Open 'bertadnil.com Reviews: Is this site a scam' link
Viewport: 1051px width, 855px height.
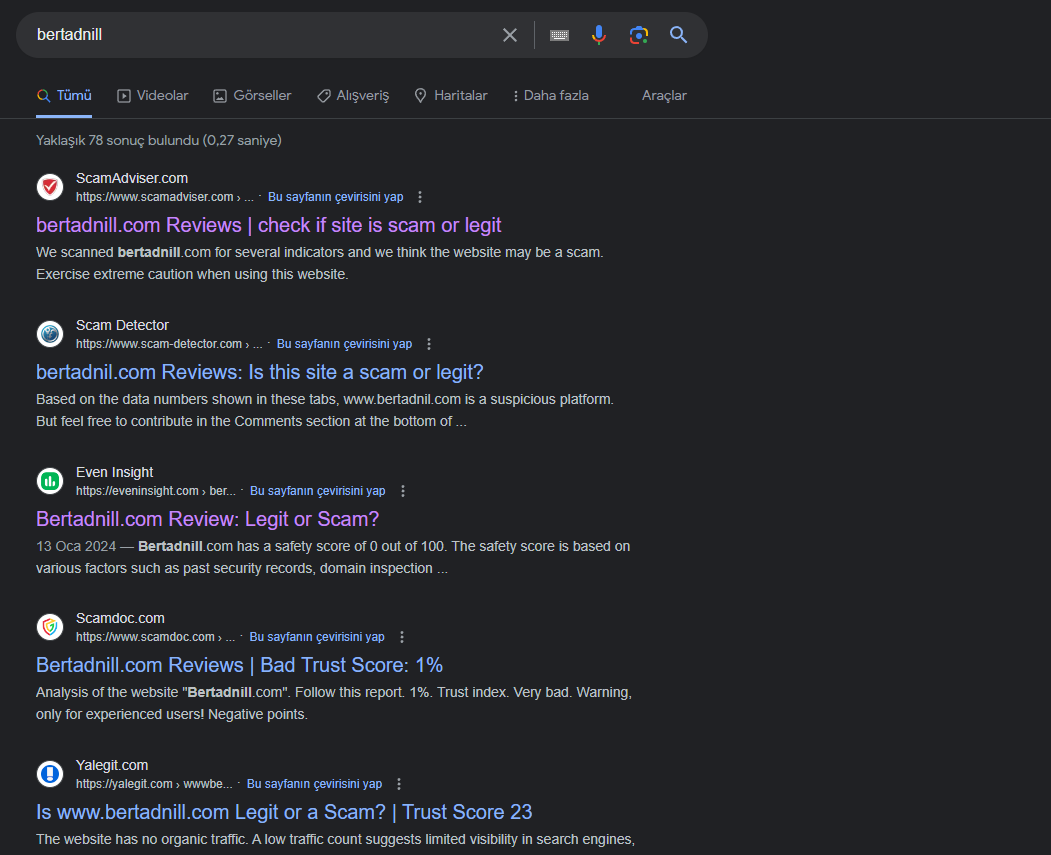[x=260, y=372]
